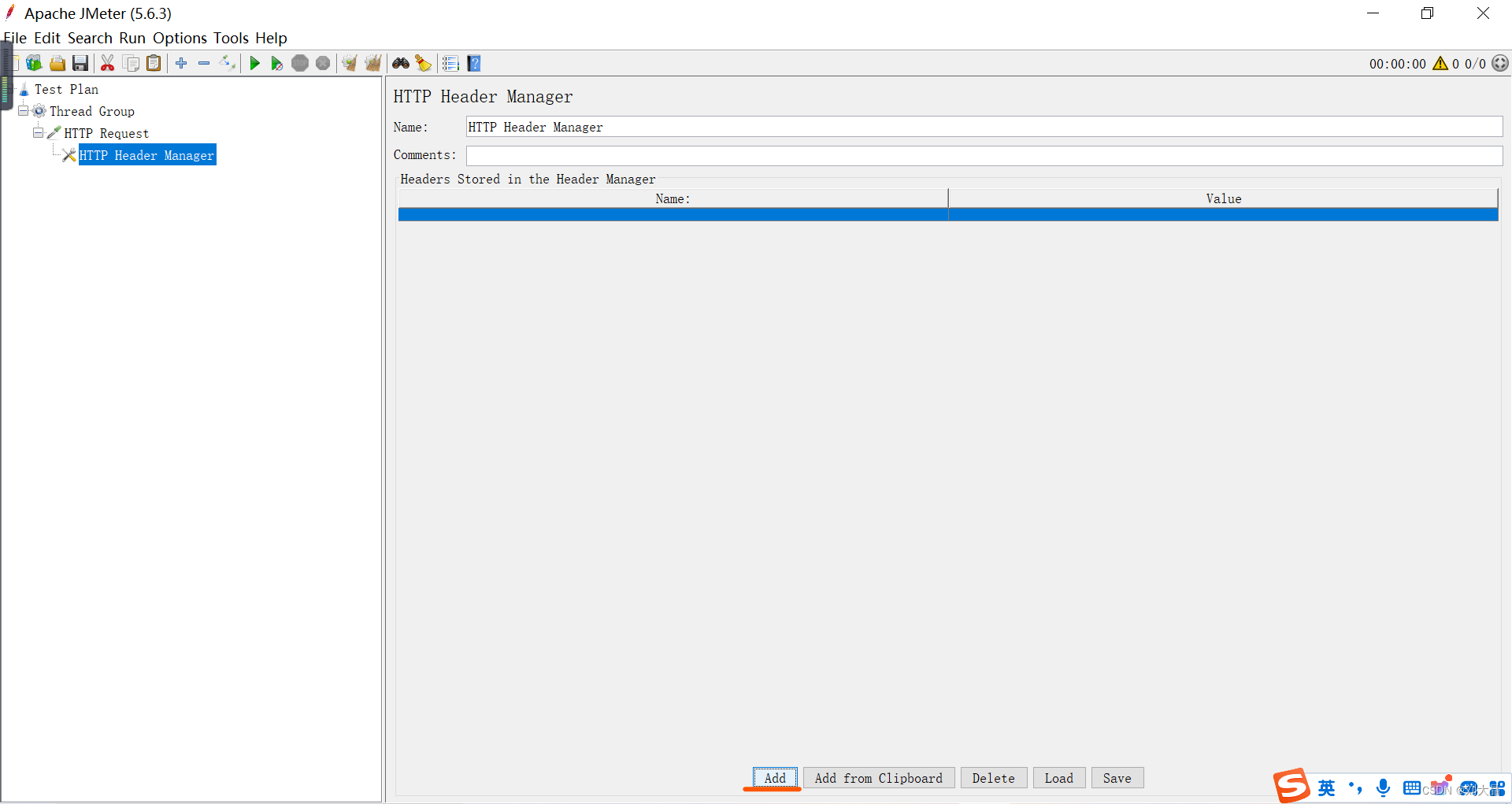Click the selected row's Value cell
The image size is (1512, 804).
click(1223, 215)
